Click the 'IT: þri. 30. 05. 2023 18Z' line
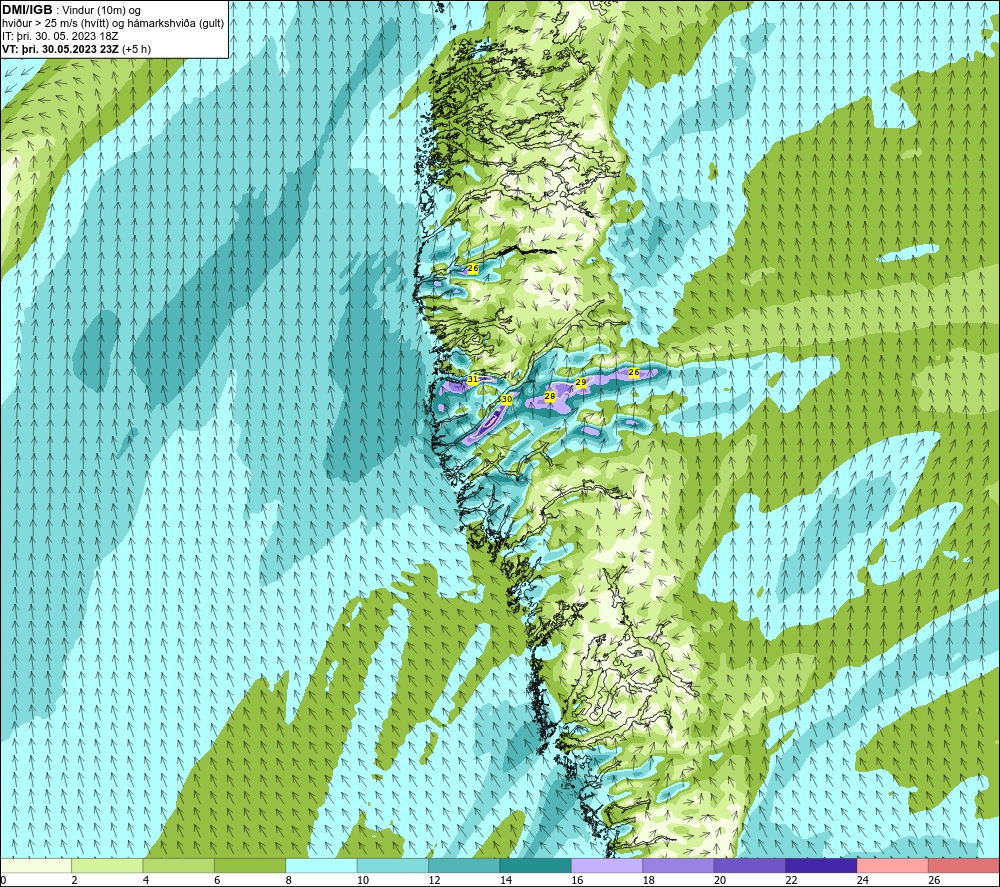The image size is (1000, 887). [60, 36]
